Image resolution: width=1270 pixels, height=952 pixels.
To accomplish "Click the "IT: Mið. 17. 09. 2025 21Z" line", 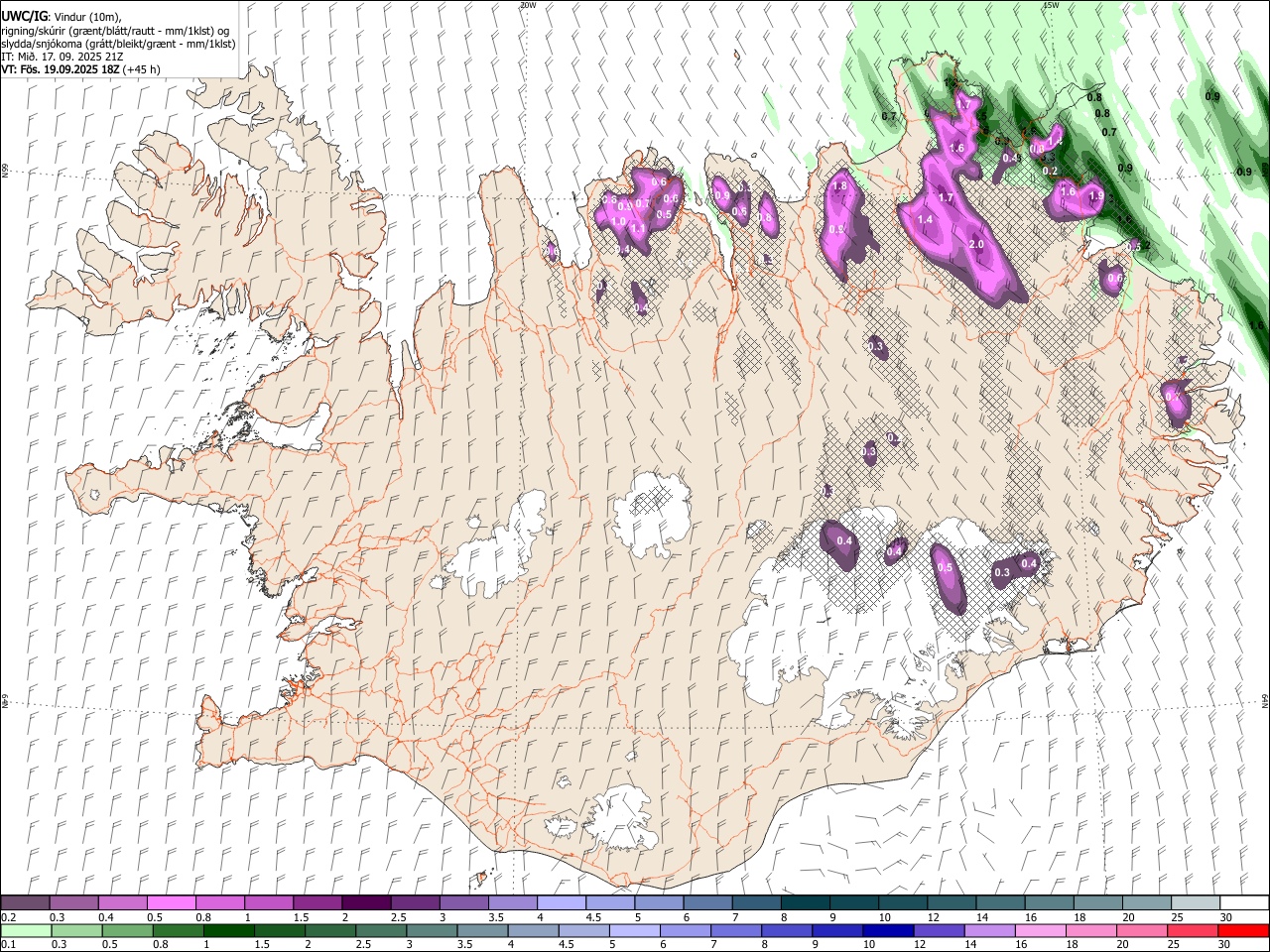I will pyautogui.click(x=63, y=57).
